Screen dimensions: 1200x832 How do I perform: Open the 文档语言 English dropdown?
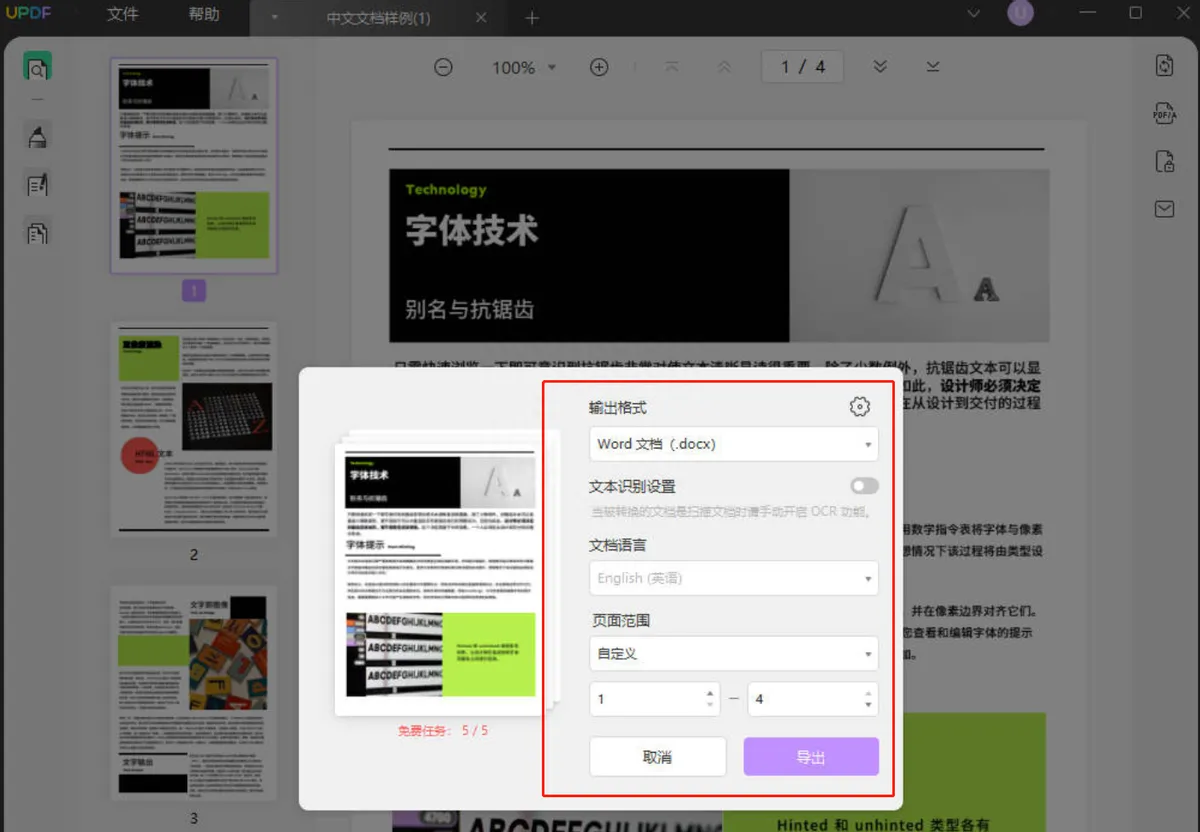pos(733,578)
